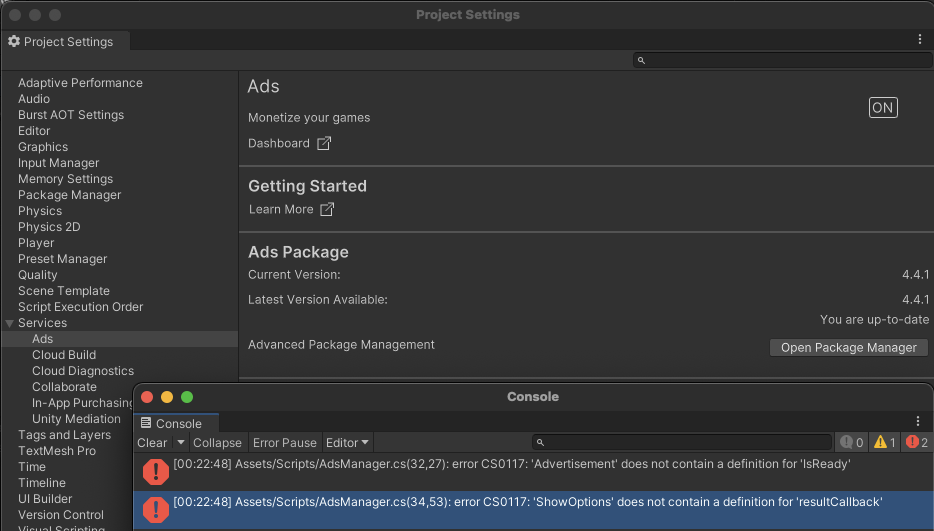Select Cloud Diagnostics service
934x531 pixels.
(x=83, y=371)
